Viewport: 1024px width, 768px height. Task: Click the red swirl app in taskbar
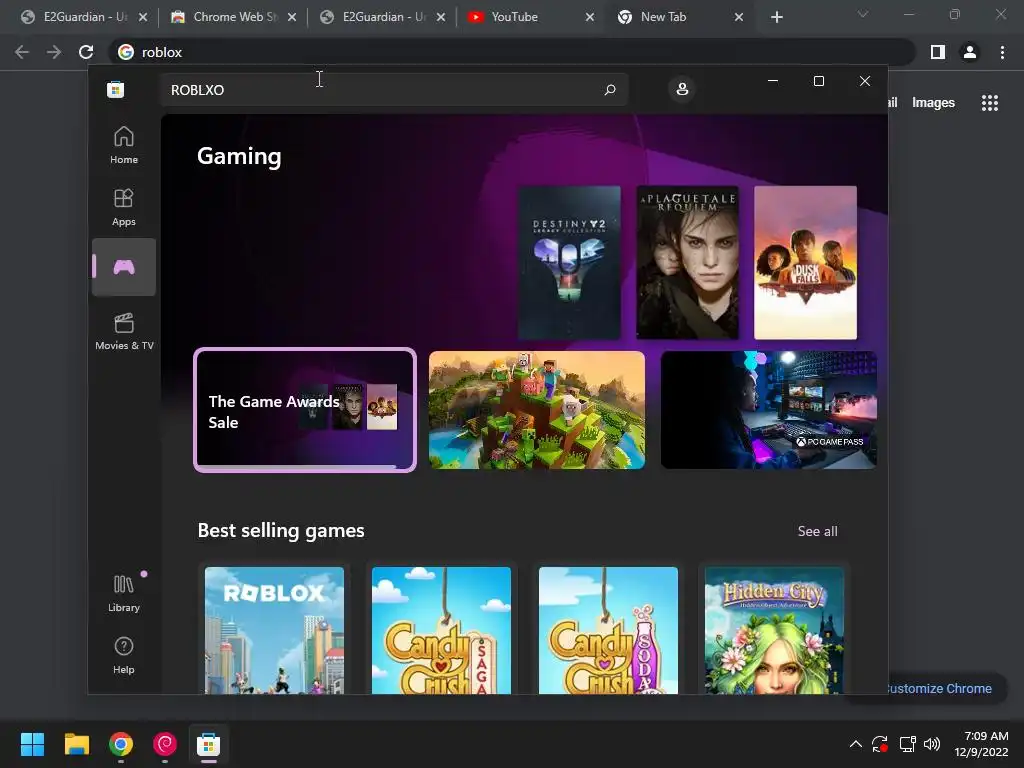pyautogui.click(x=165, y=744)
